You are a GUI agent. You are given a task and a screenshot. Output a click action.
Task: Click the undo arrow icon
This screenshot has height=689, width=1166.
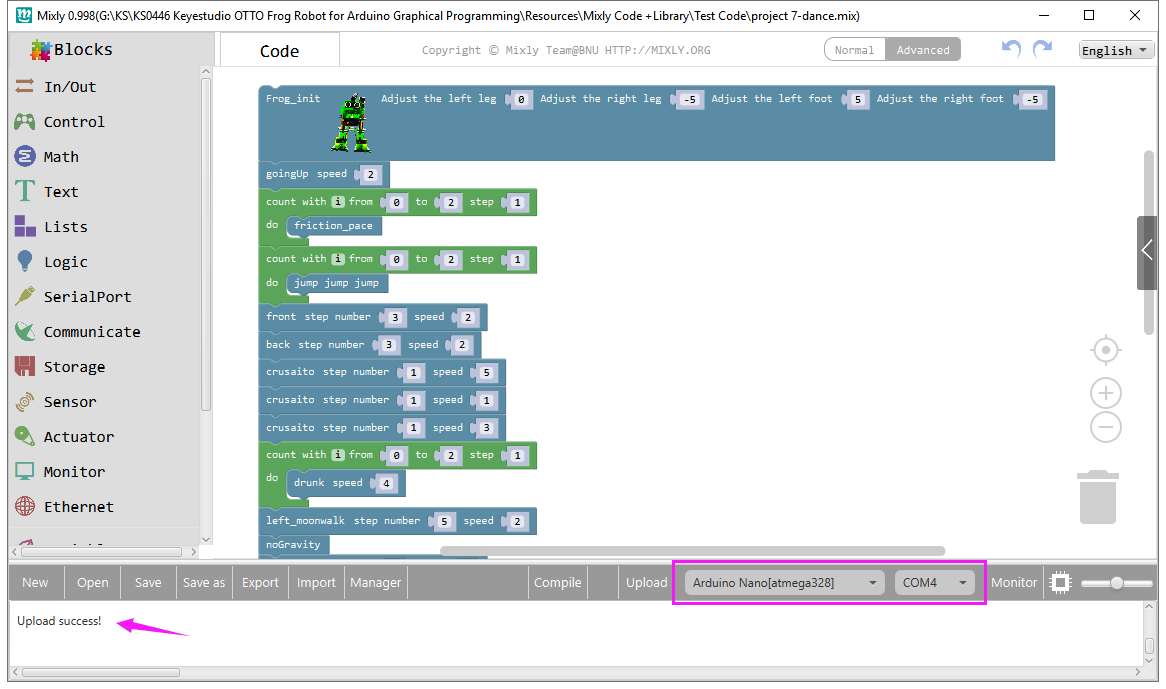(x=1011, y=48)
